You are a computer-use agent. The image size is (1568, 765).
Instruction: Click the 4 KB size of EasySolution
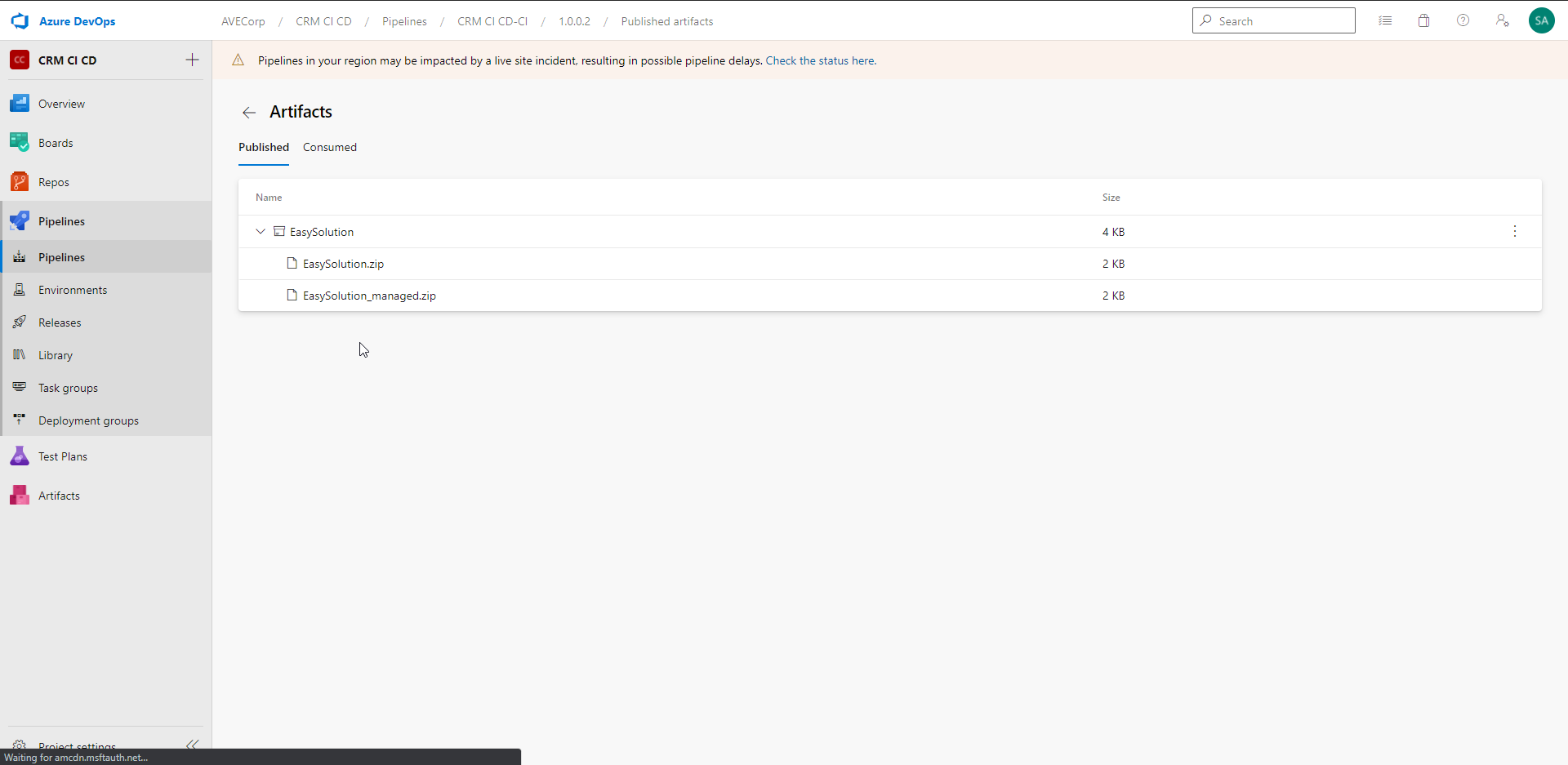tap(1113, 232)
